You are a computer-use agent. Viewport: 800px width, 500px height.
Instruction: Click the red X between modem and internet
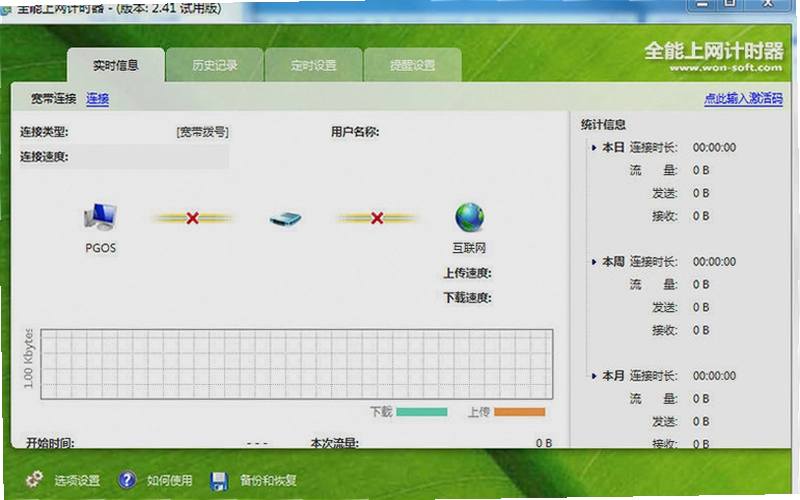tap(377, 218)
